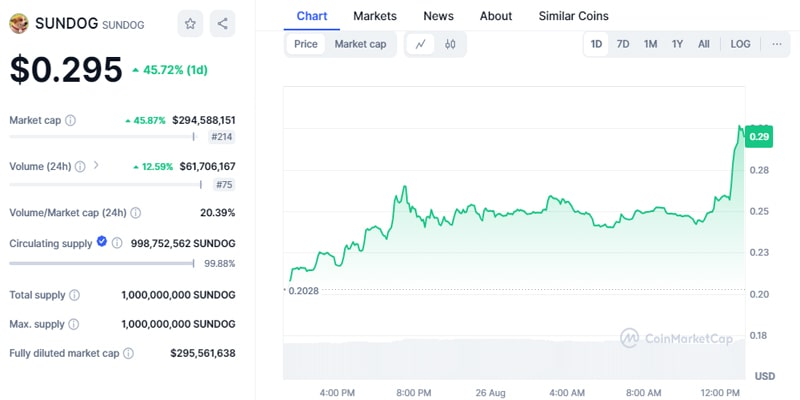Select the 1Y time range
The height and width of the screenshot is (400, 800).
click(x=677, y=44)
